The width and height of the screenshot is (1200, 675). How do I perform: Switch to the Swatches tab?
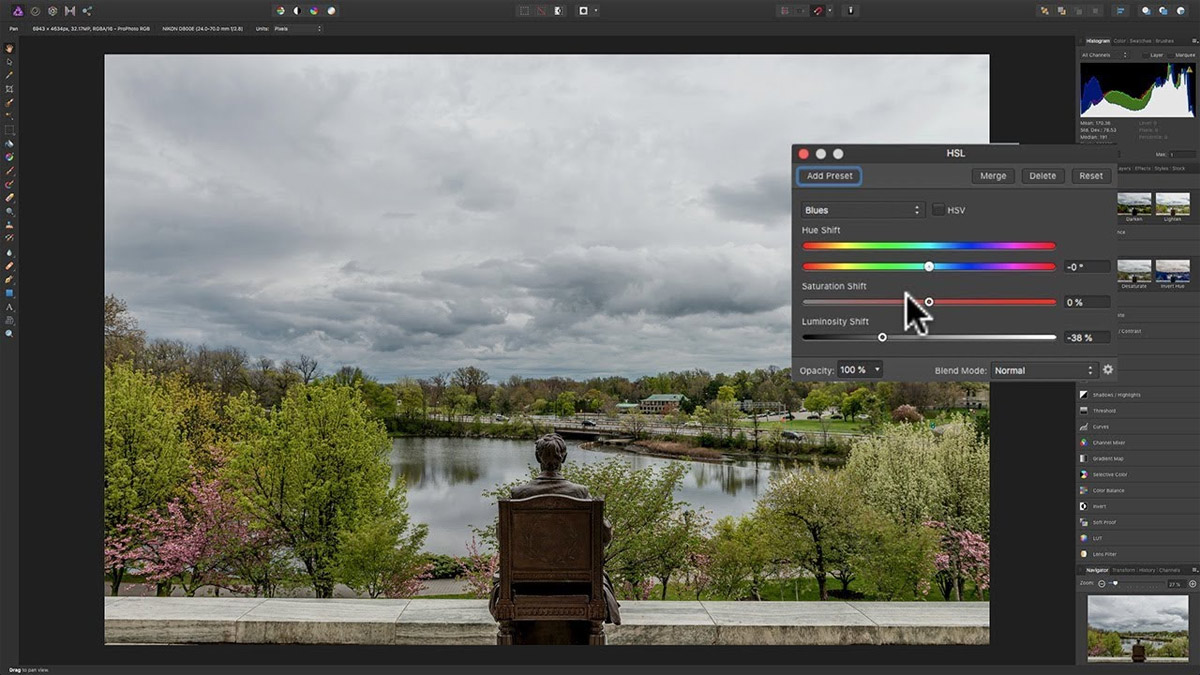pyautogui.click(x=1139, y=41)
